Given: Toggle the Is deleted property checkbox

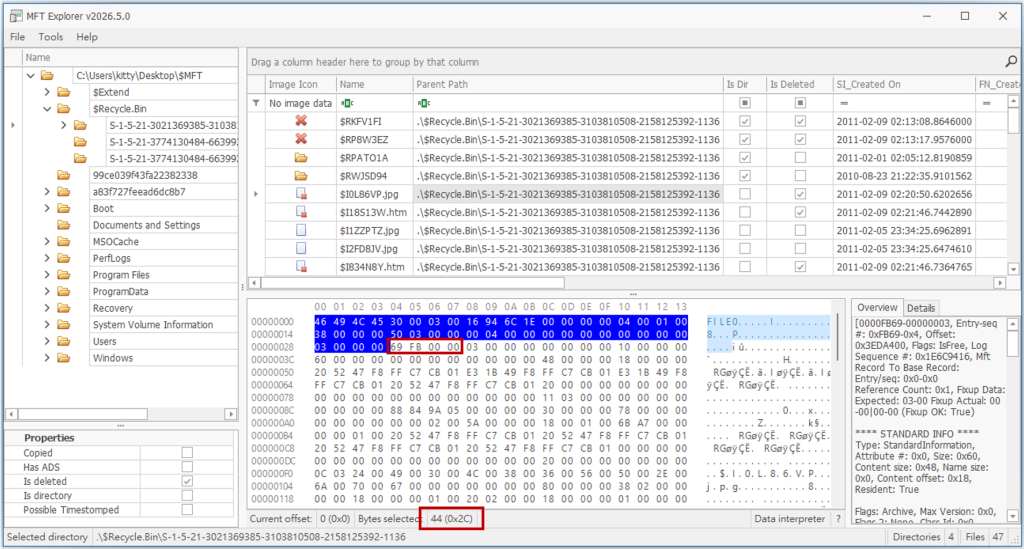Looking at the screenshot, I should point(187,481).
